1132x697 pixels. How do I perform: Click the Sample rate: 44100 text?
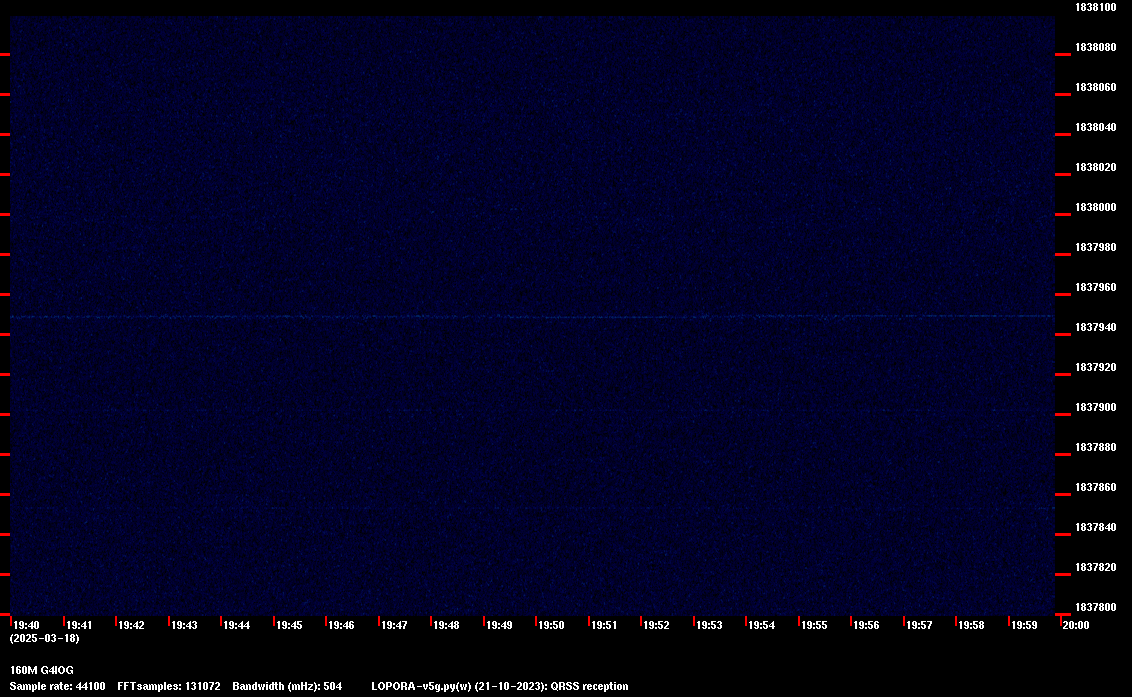[57, 686]
